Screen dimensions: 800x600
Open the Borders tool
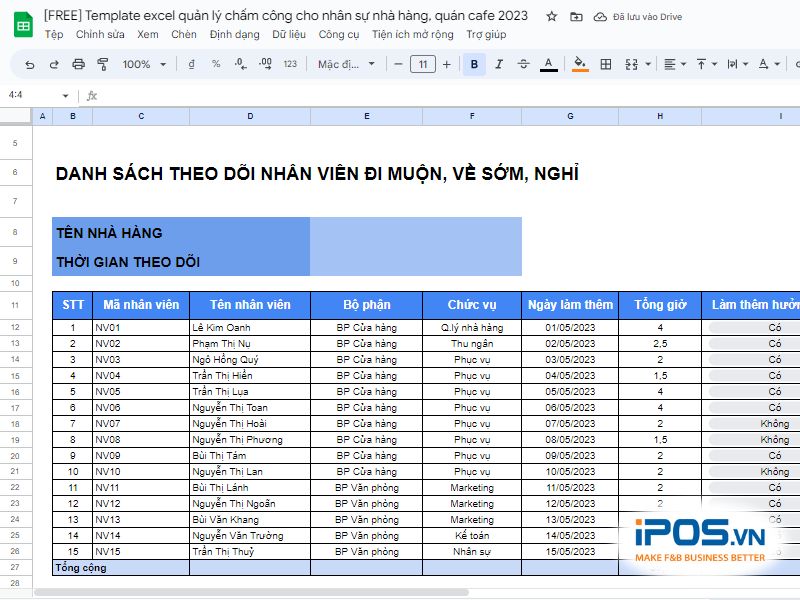[605, 64]
